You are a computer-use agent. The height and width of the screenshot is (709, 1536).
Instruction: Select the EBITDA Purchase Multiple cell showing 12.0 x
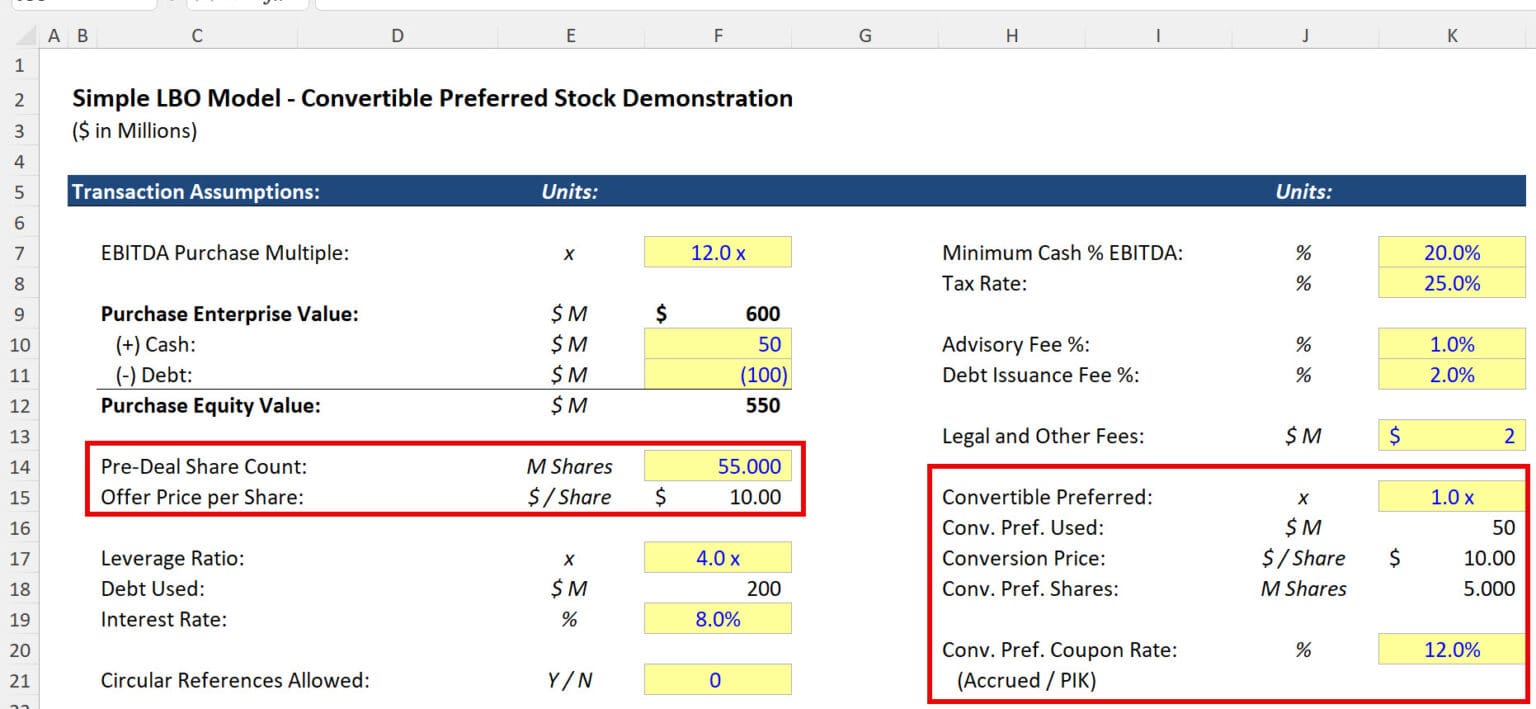[x=717, y=252]
